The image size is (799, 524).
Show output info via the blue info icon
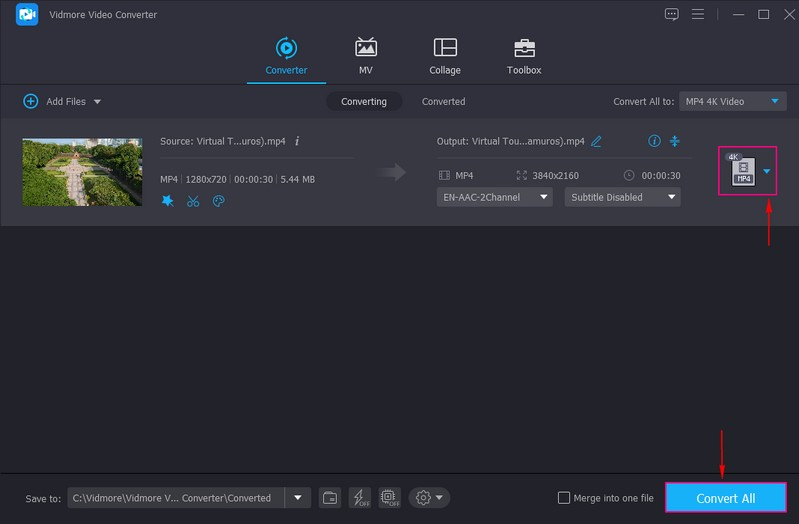[x=654, y=142]
